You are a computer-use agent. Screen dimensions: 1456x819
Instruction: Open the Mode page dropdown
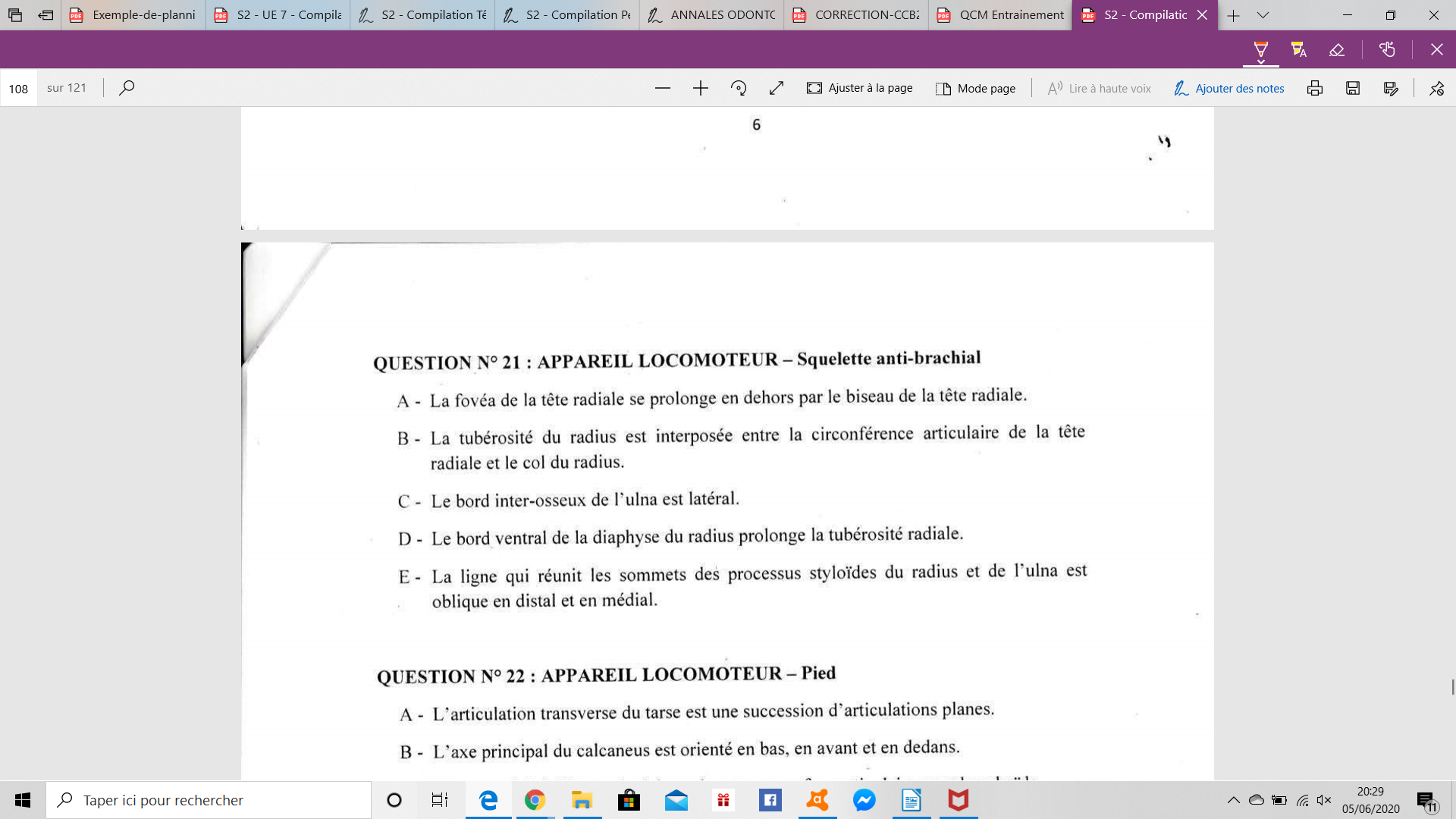[975, 88]
